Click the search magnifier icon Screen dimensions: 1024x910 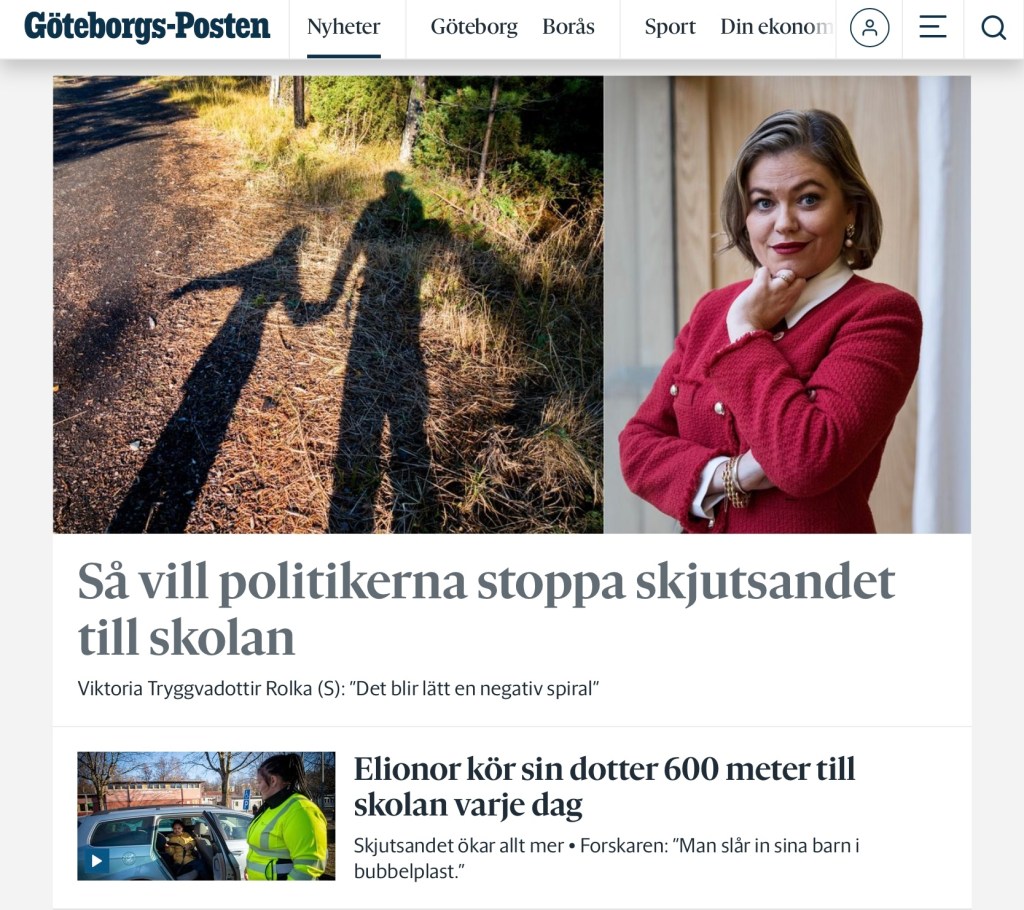click(993, 27)
